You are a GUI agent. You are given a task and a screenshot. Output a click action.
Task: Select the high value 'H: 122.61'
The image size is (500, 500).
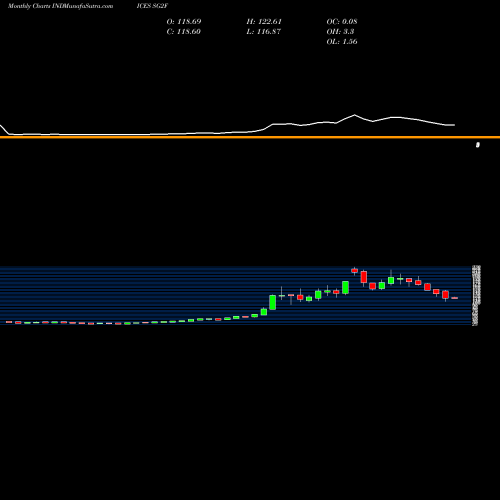[264, 22]
